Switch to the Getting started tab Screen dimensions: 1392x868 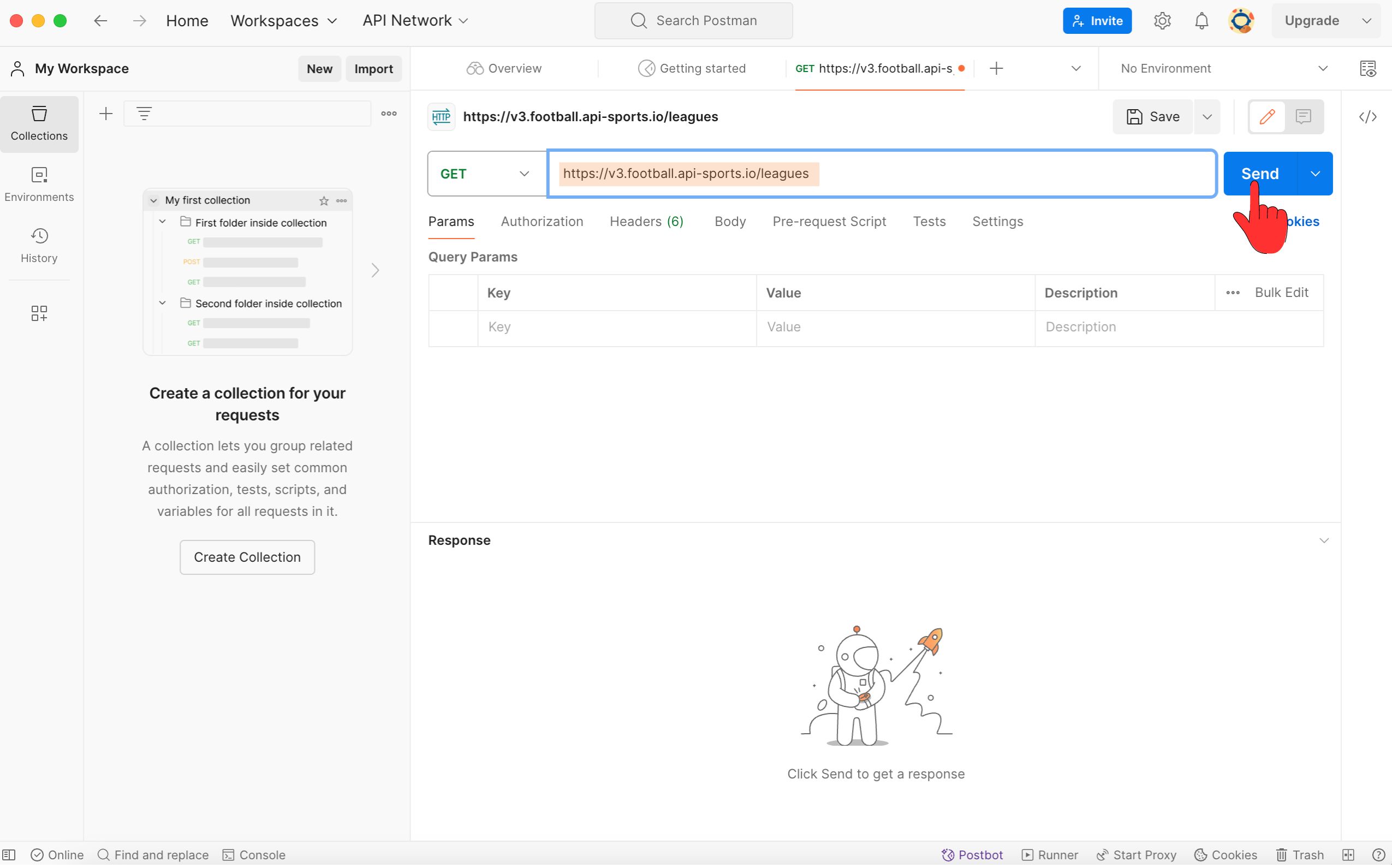(692, 68)
